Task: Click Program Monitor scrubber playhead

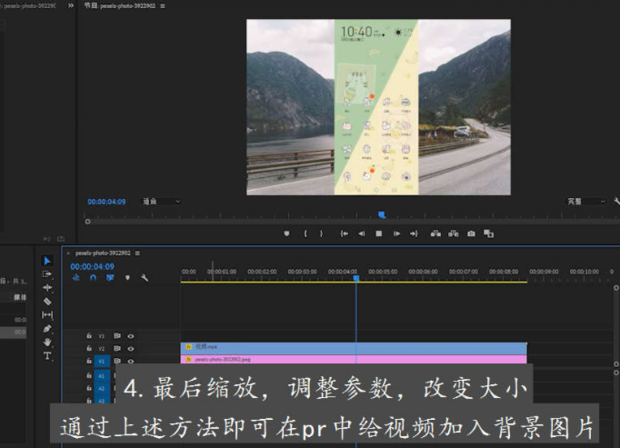Action: pos(382,215)
